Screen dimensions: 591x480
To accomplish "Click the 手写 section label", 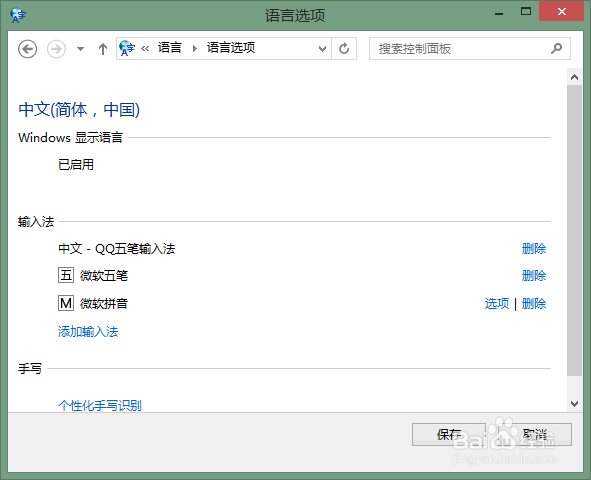I will pos(30,368).
